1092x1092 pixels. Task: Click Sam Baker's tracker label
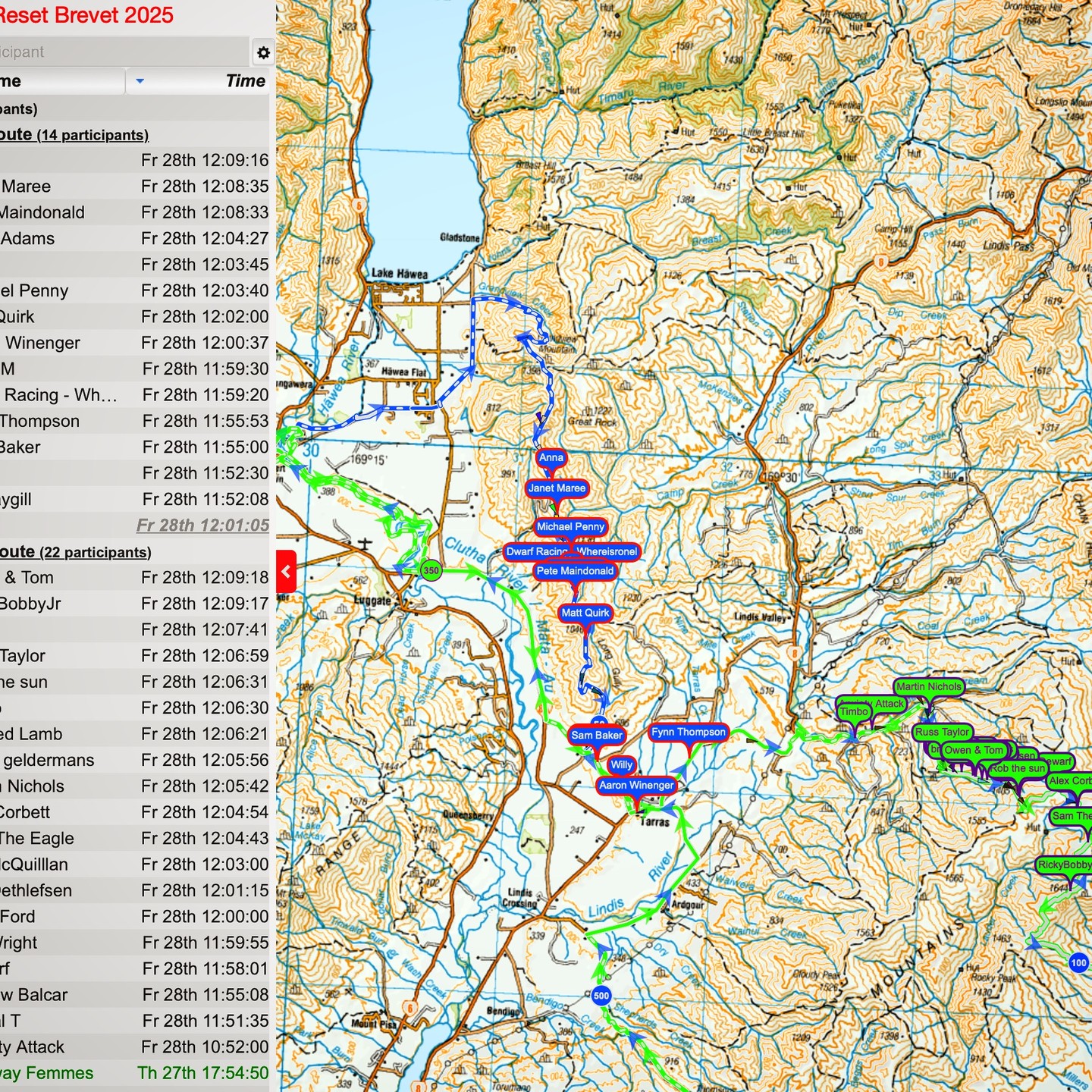[596, 735]
